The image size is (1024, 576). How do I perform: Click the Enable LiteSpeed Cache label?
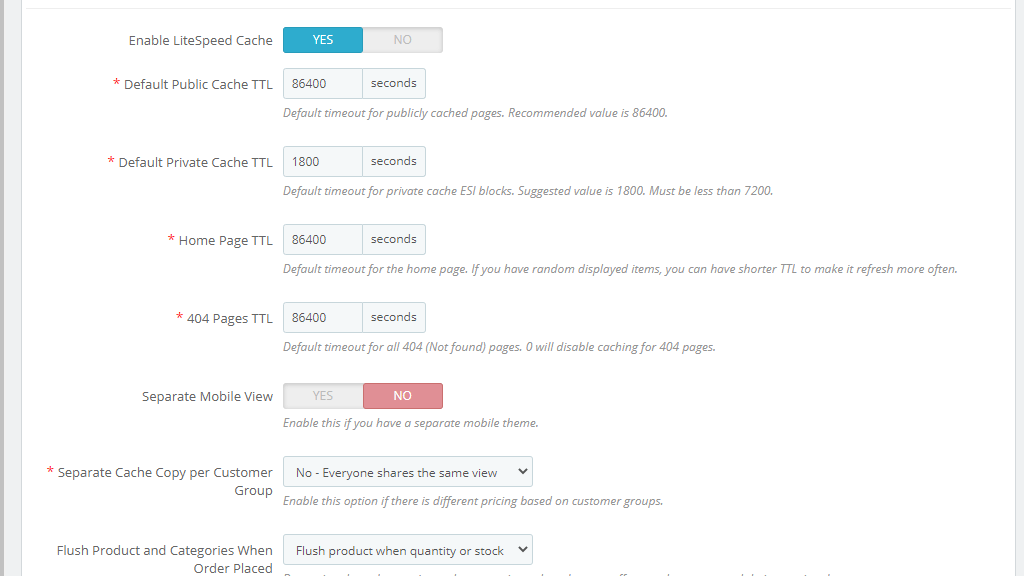click(200, 40)
